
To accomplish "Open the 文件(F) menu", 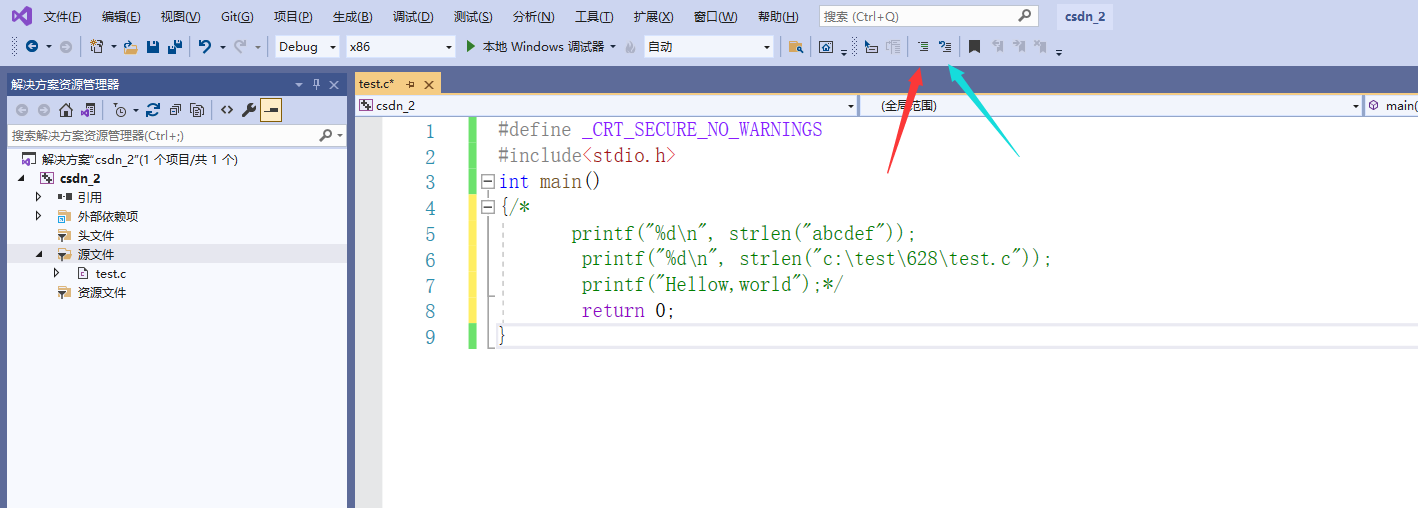I will click(x=63, y=17).
